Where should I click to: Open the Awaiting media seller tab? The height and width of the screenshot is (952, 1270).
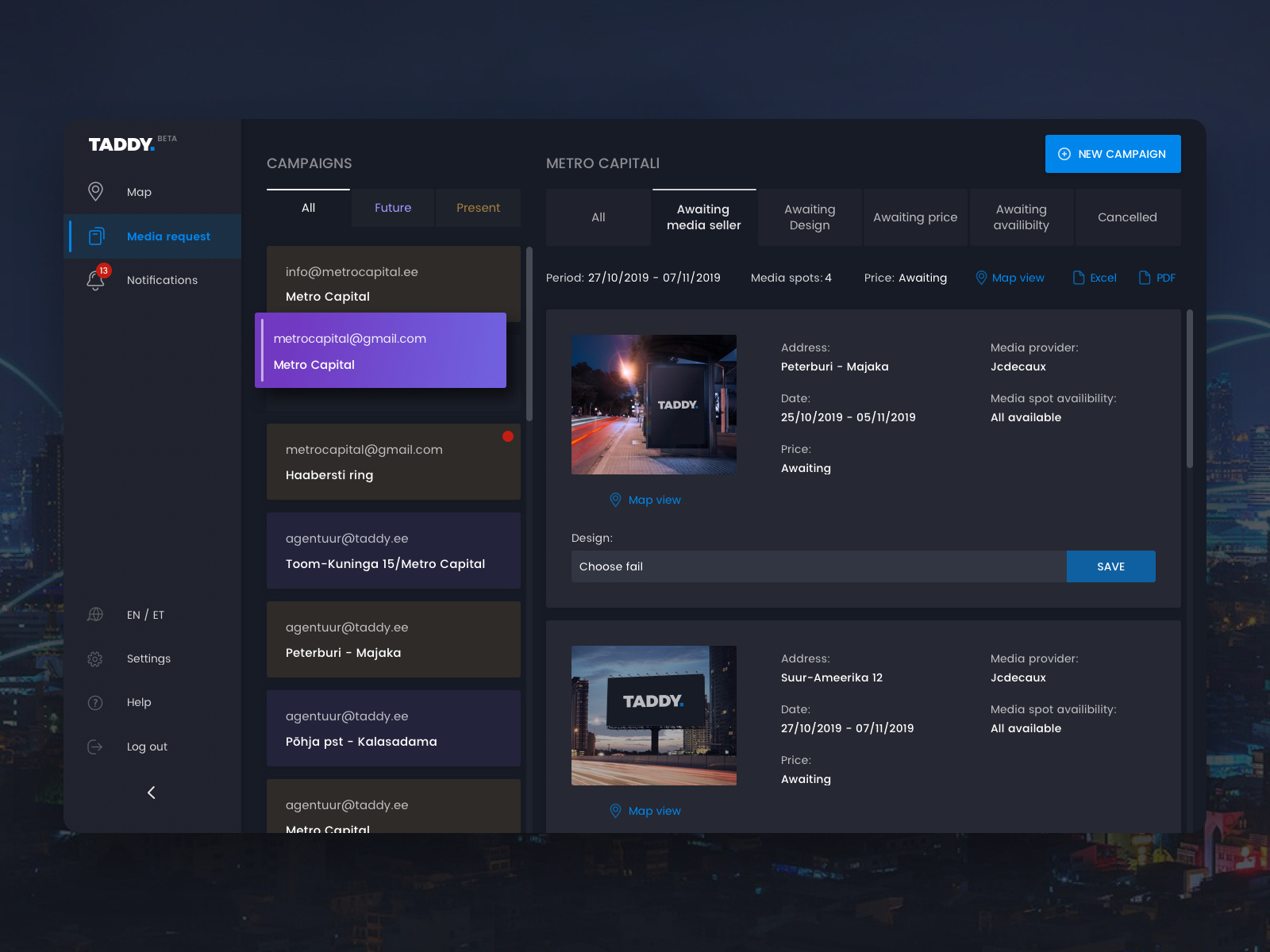704,217
